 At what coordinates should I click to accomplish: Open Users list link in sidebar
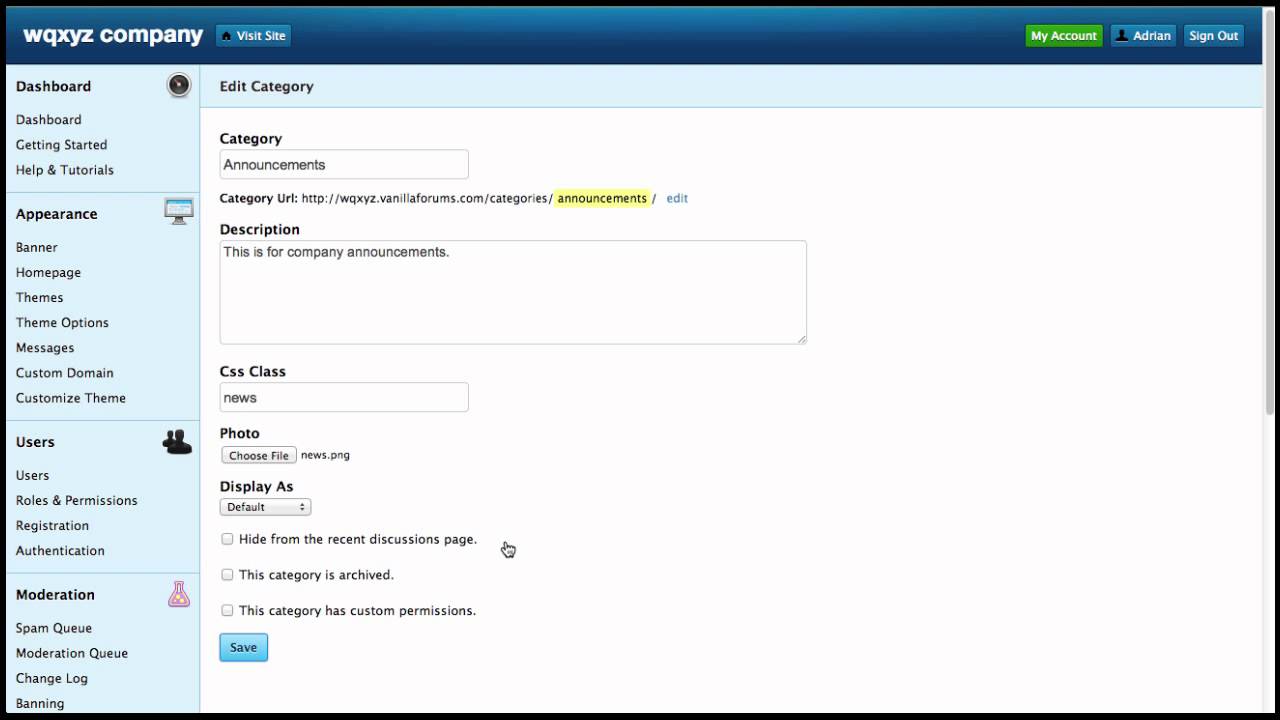[32, 475]
